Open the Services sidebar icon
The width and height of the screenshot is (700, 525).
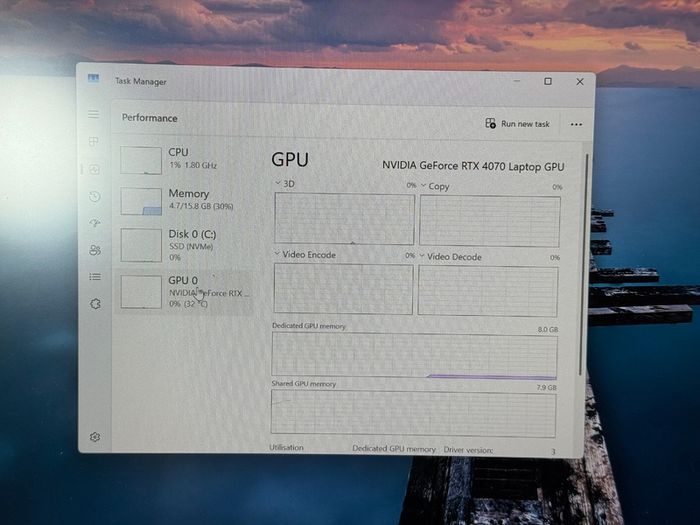(95, 304)
